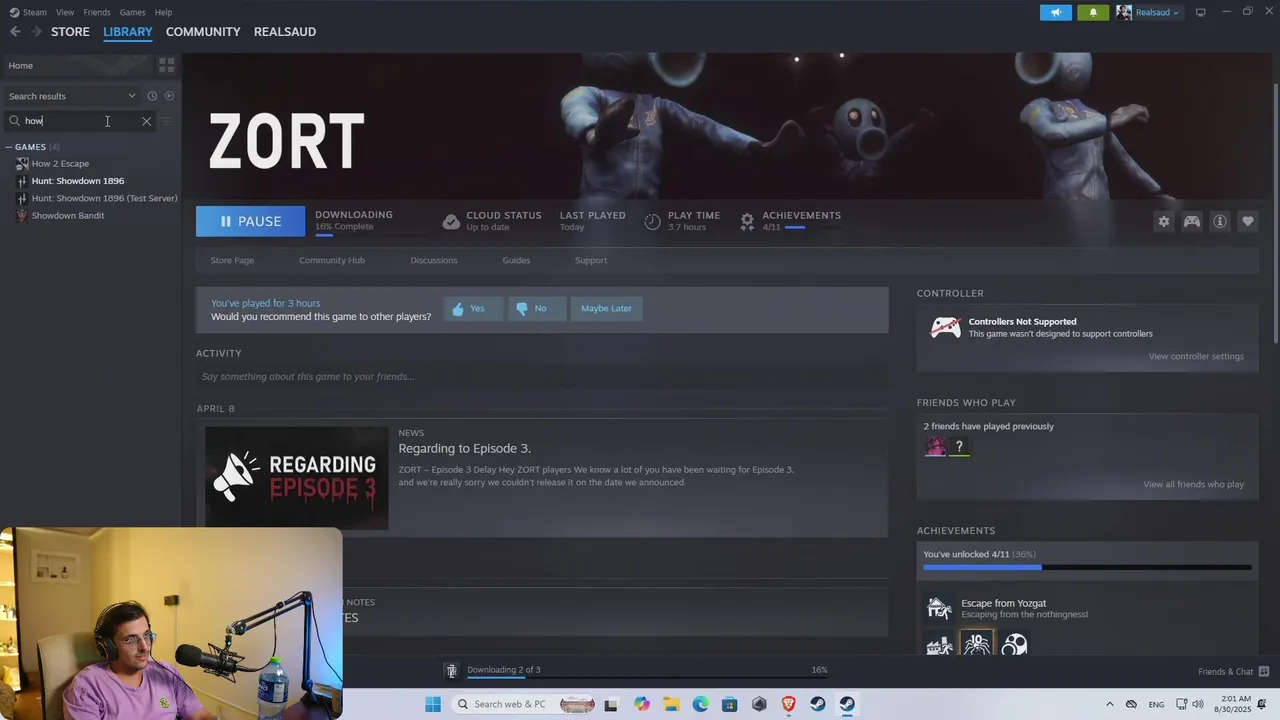This screenshot has height=720, width=1280.
Task: Open the Help menu
Action: coord(163,12)
